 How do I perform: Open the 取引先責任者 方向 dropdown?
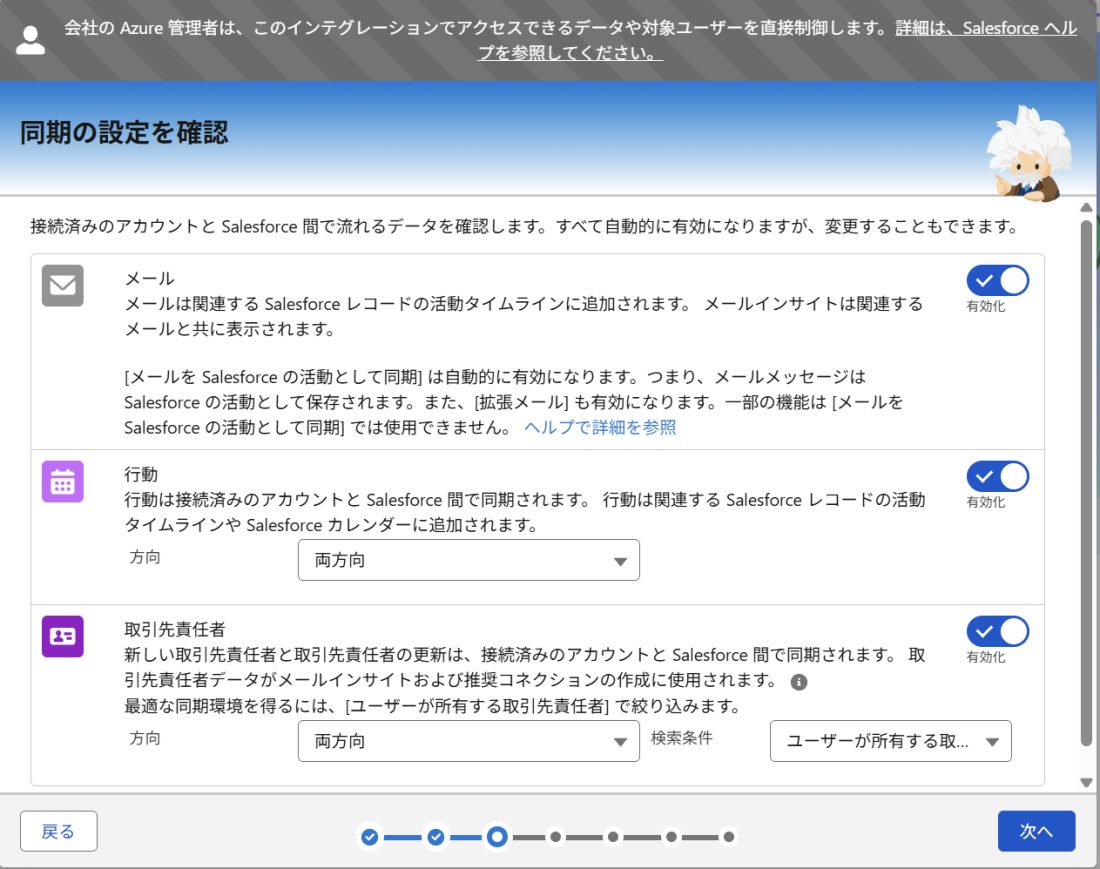[x=469, y=741]
